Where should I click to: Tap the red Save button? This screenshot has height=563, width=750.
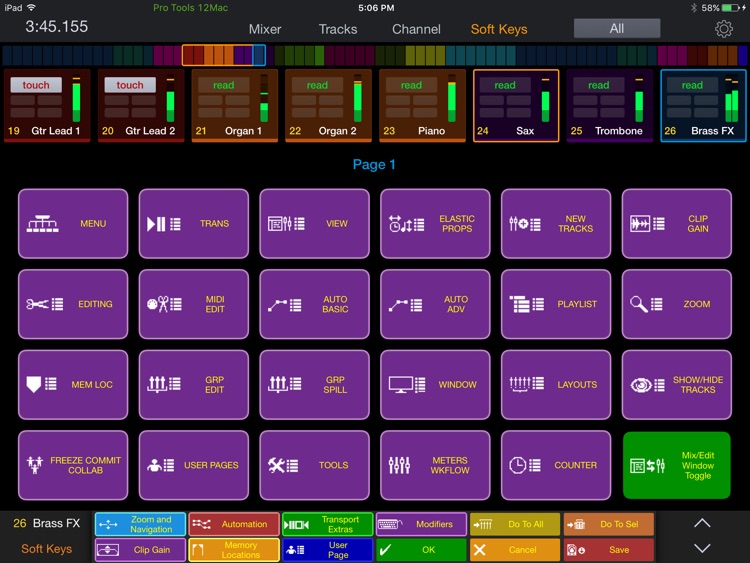tap(609, 550)
